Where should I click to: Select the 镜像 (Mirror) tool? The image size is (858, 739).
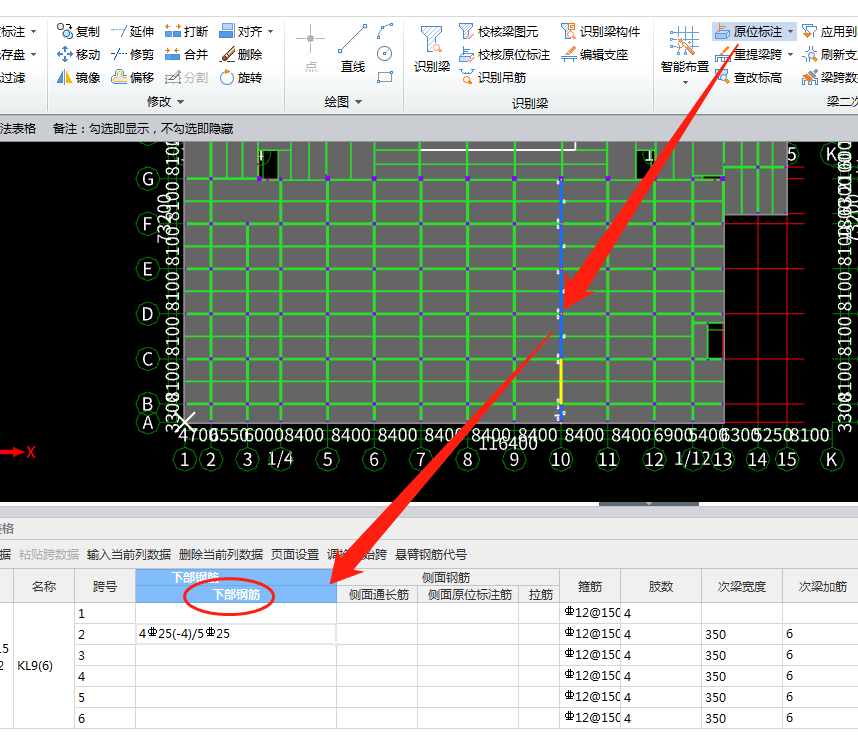[x=78, y=77]
